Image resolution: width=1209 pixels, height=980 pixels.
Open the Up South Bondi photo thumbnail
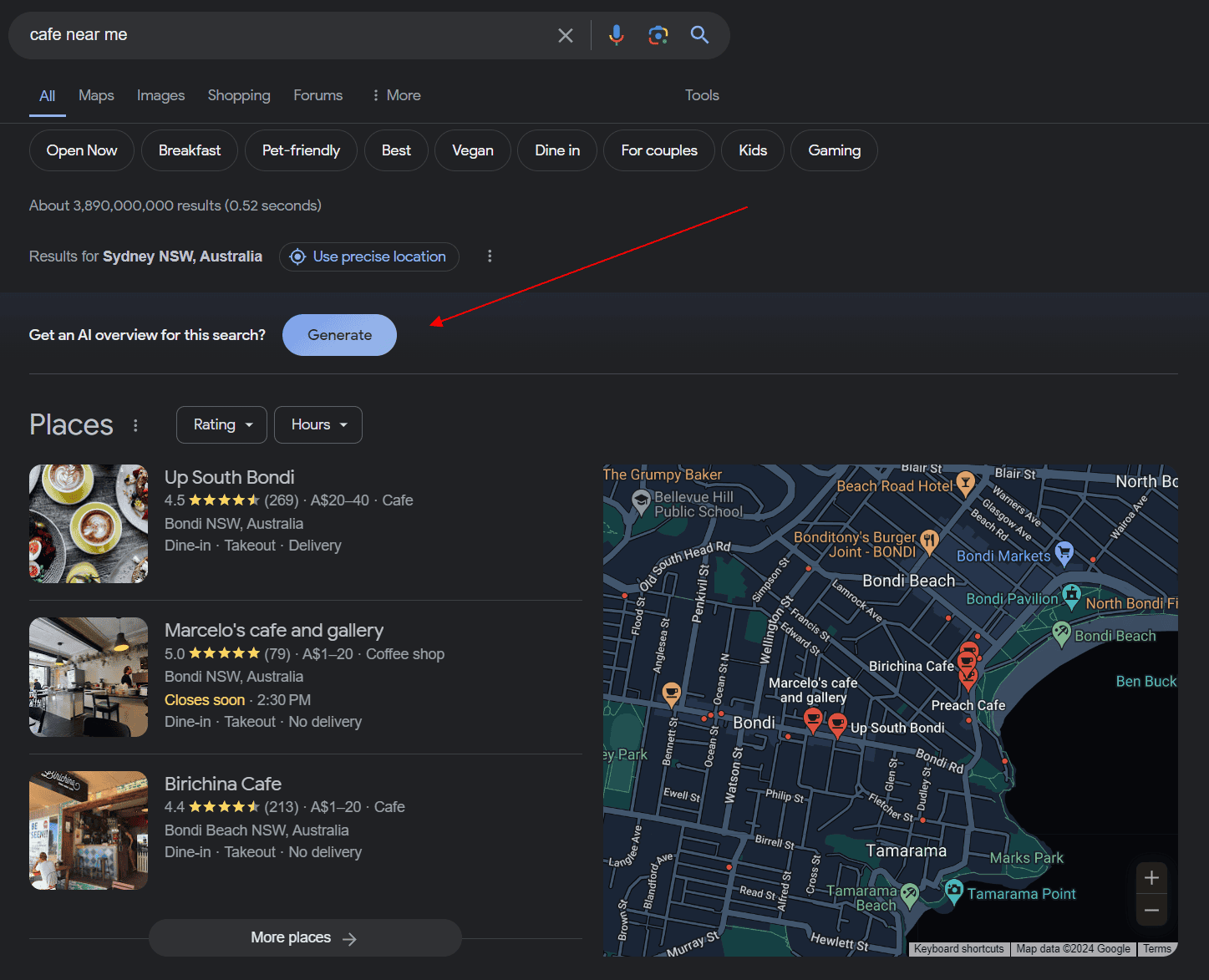coord(89,524)
